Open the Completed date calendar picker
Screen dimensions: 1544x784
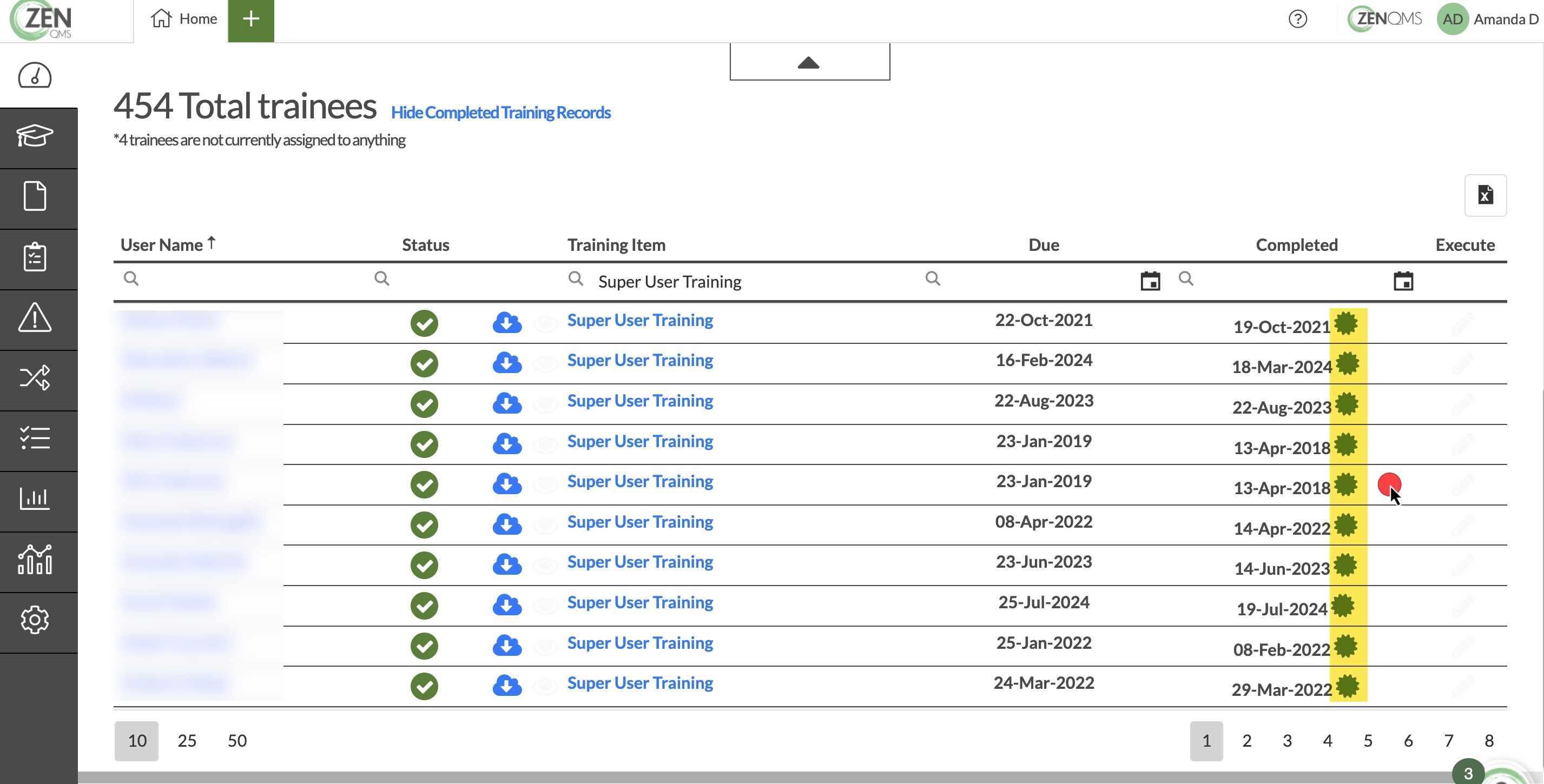[1403, 281]
